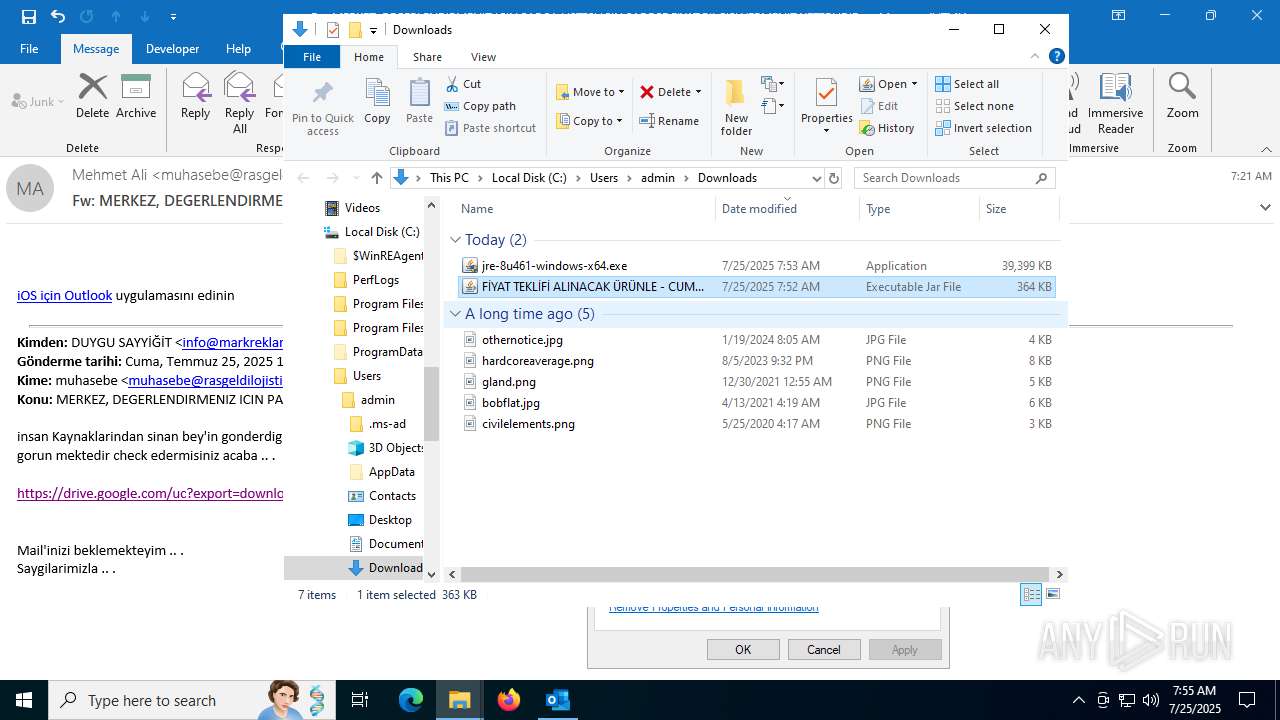Click muhasebe@rasgeldilojisti email link
1280x720 pixels.
pos(205,380)
